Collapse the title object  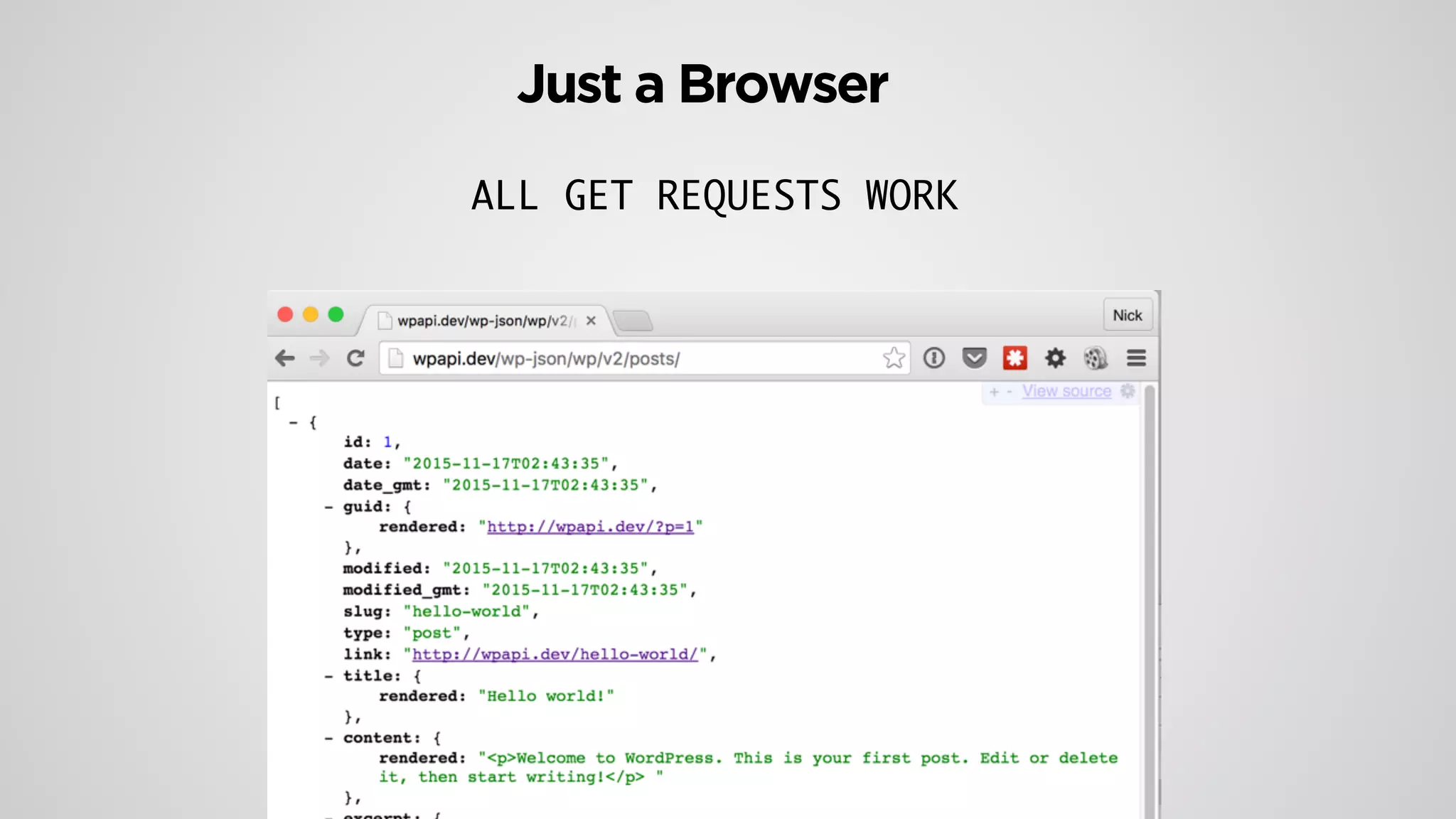tap(328, 676)
